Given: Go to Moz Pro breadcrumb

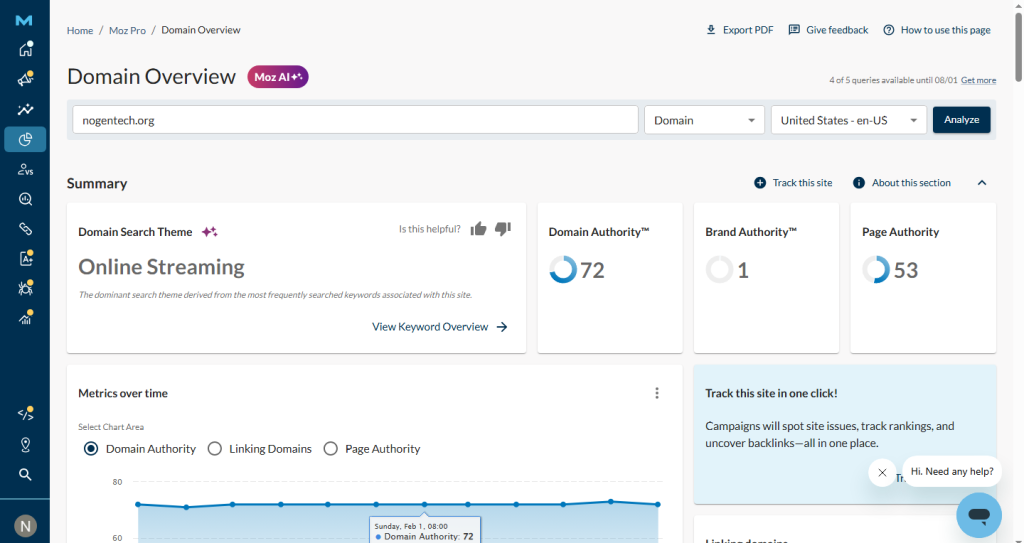Looking at the screenshot, I should coord(127,30).
